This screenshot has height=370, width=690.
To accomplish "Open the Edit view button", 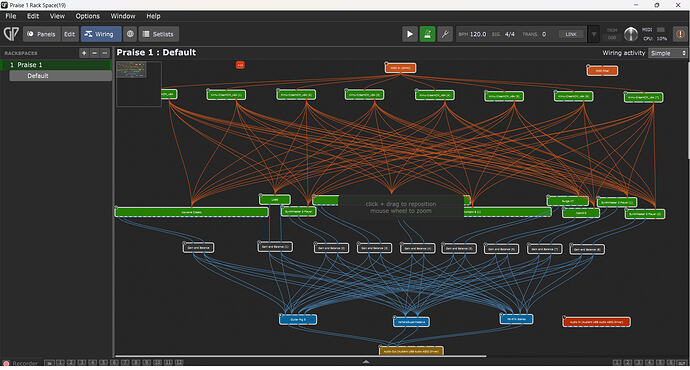I will tap(70, 34).
